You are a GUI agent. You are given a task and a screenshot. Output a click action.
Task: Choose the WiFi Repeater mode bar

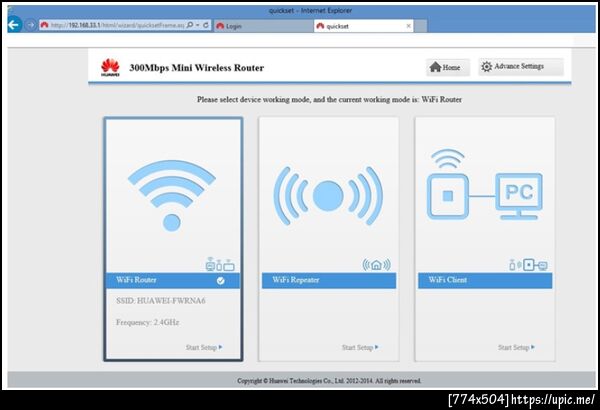[329, 280]
